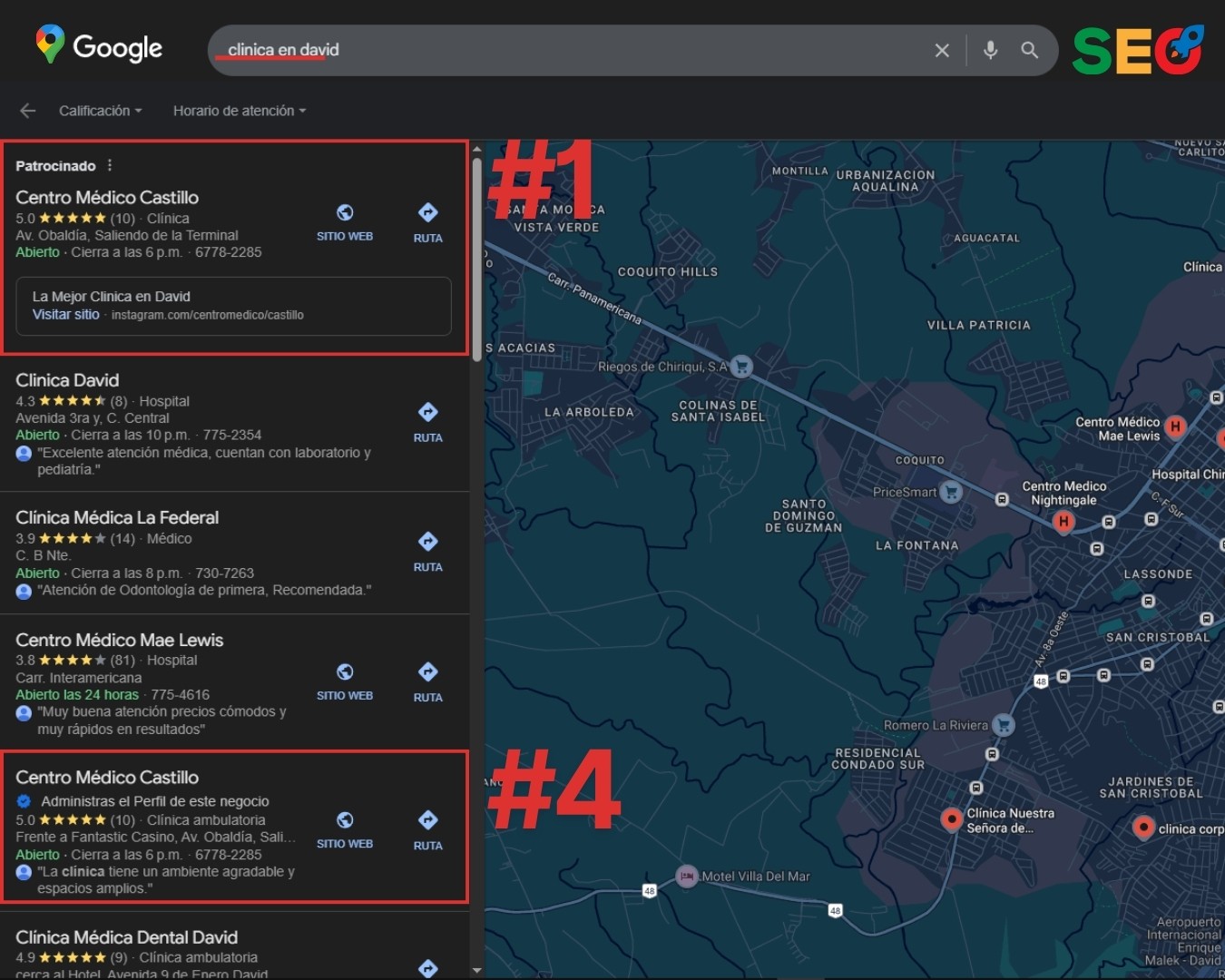Screen dimensions: 1225x980
Task: Get route to Centro Médico Mae Lewis
Action: pyautogui.click(x=428, y=683)
